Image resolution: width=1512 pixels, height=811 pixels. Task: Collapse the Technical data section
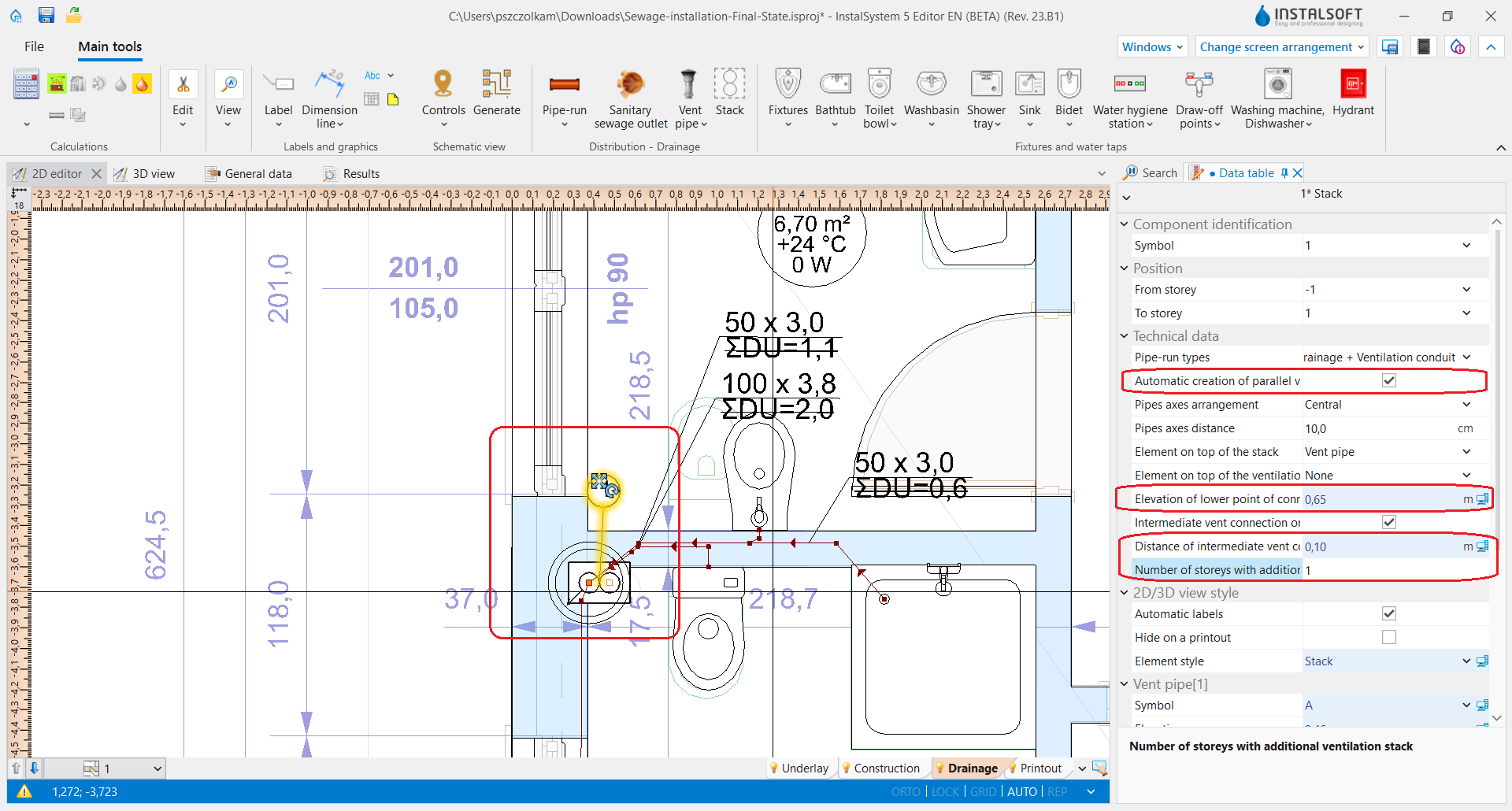pyautogui.click(x=1125, y=336)
